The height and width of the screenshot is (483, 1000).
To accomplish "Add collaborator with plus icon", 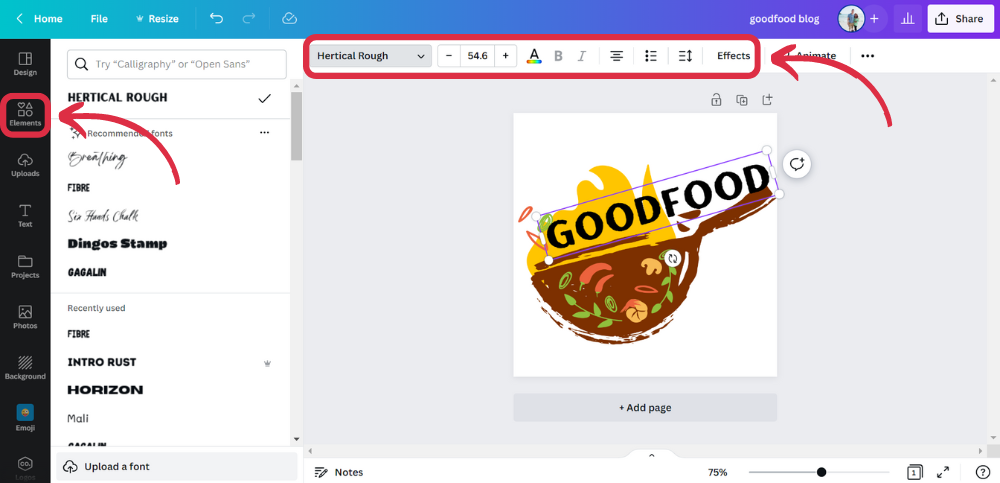I will (x=874, y=19).
